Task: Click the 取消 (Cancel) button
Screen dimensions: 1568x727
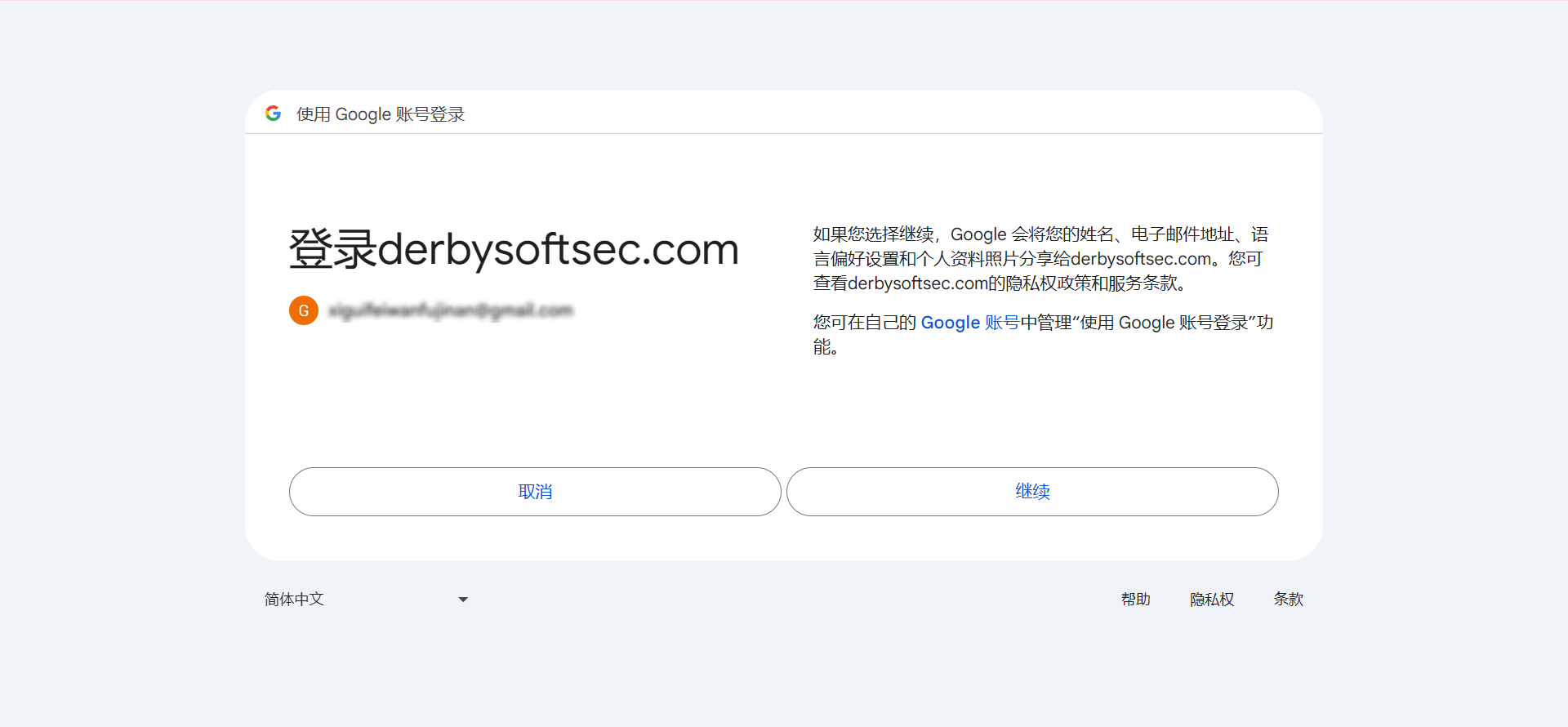Action: 535,492
